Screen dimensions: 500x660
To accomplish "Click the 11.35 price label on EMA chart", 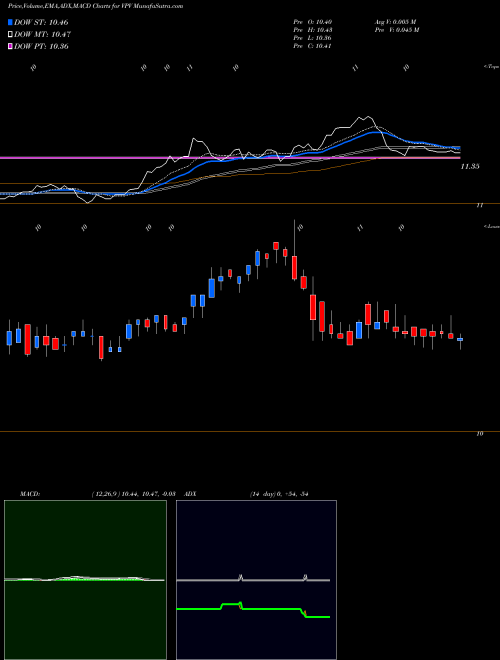I will point(470,167).
